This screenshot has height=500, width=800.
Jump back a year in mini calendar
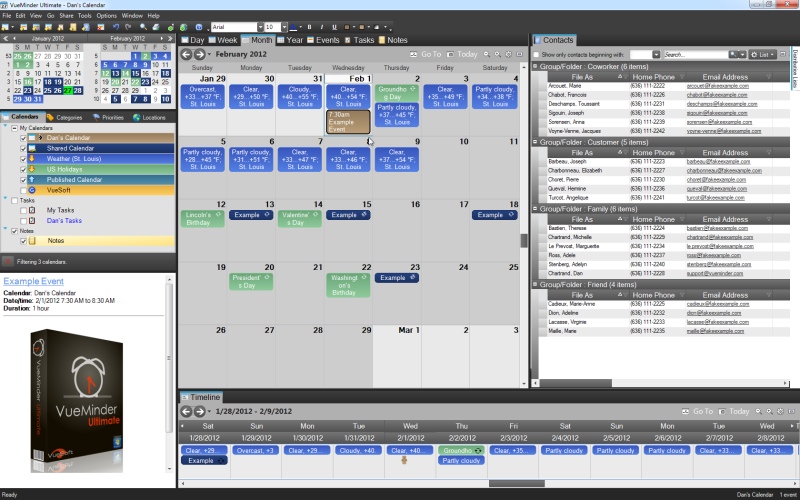[x=5, y=38]
